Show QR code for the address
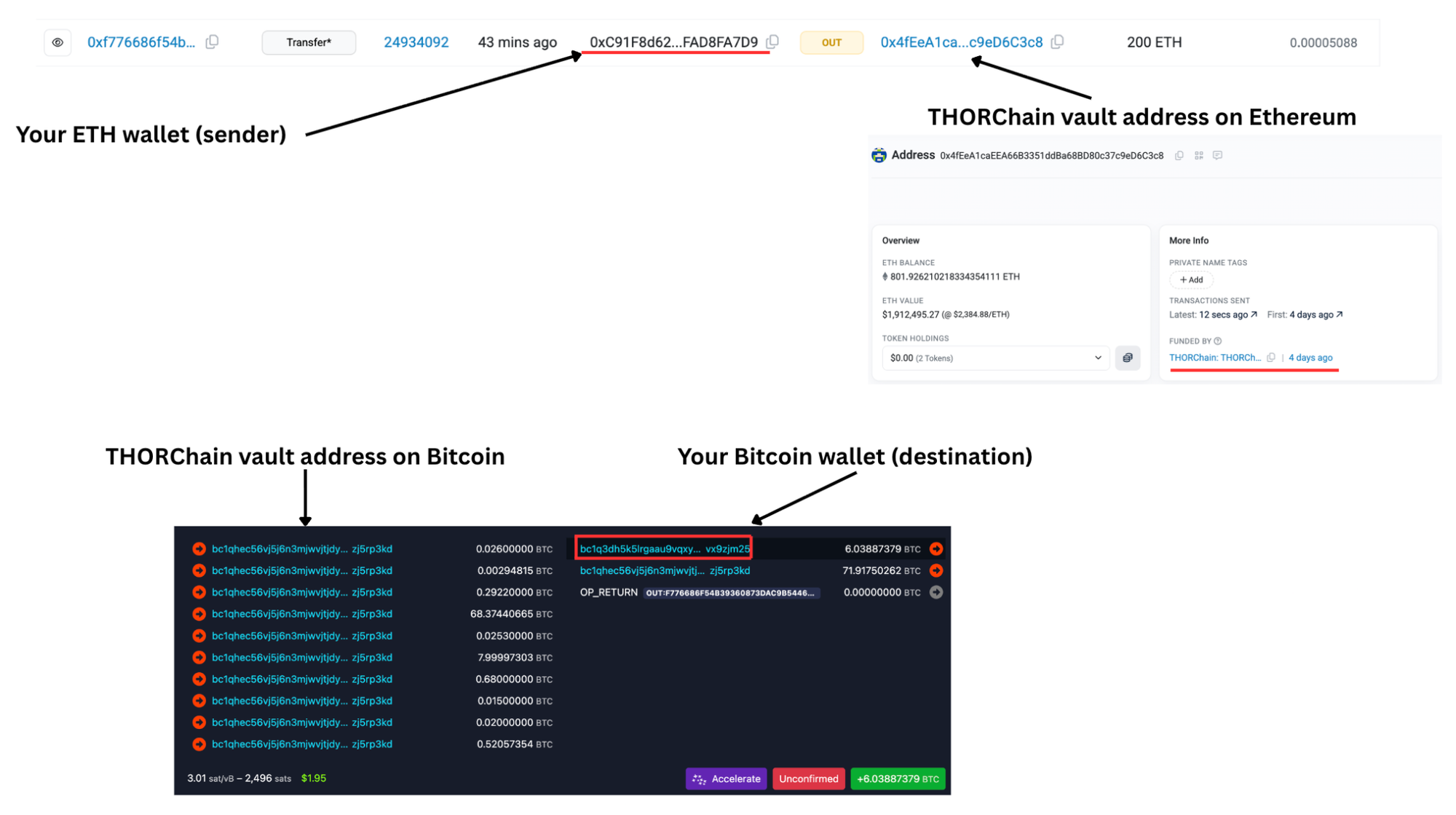This screenshot has height=815, width=1456. tap(1199, 155)
